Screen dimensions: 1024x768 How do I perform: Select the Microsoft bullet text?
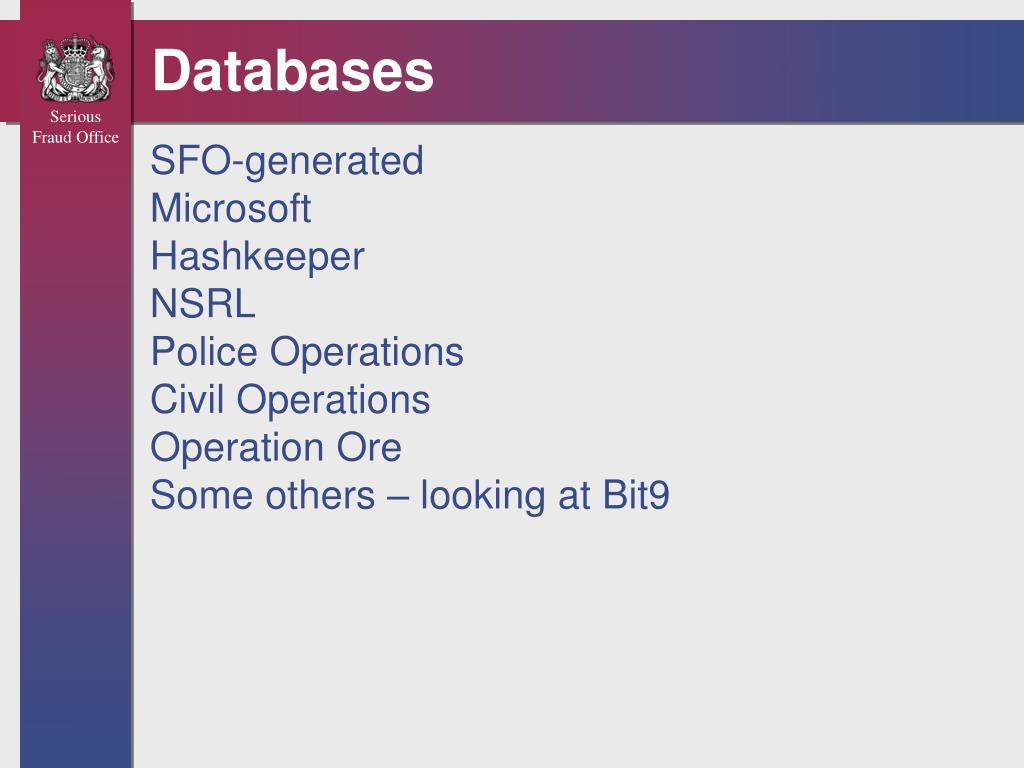(231, 208)
